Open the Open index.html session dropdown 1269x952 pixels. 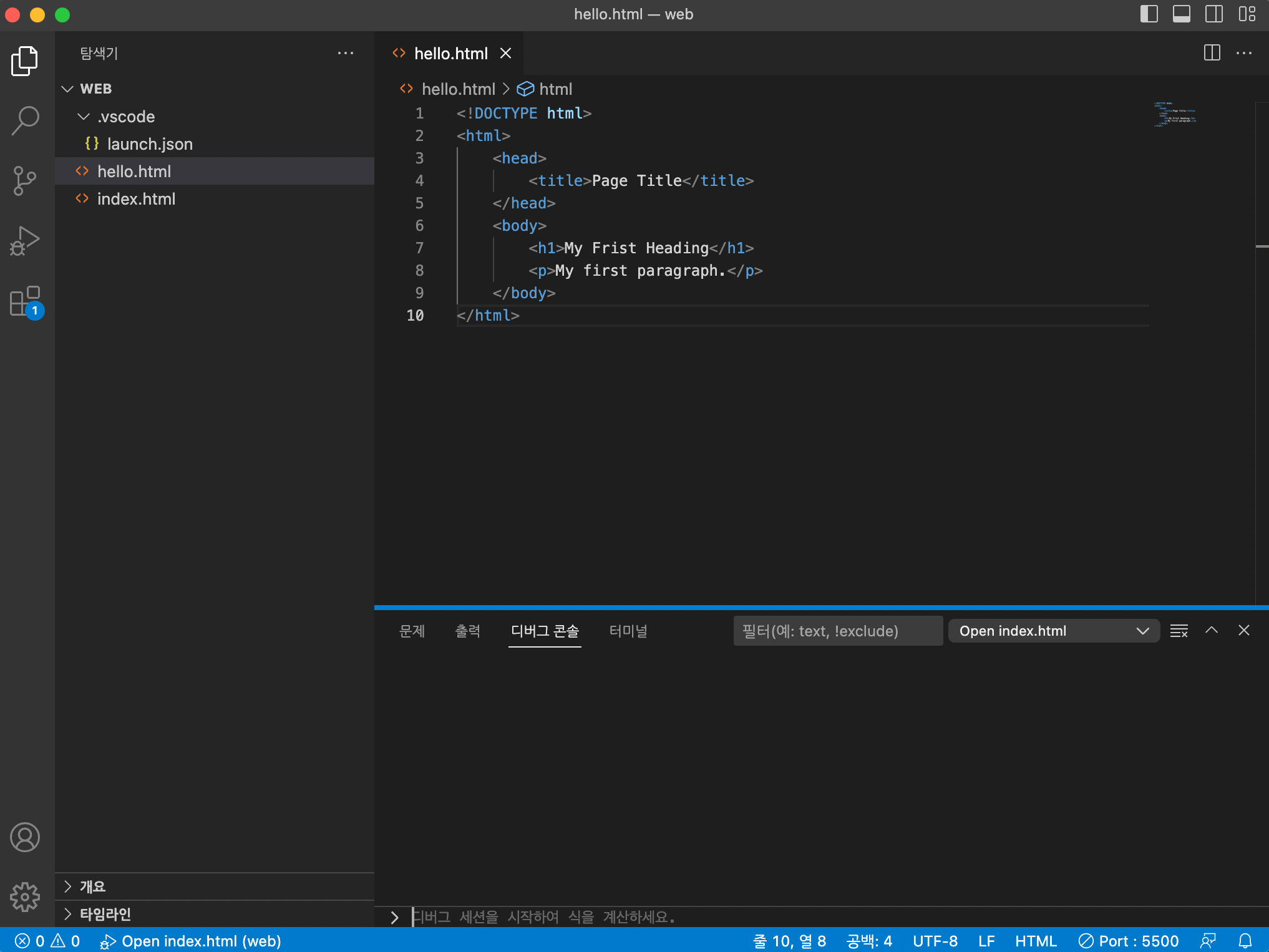[x=1053, y=631]
